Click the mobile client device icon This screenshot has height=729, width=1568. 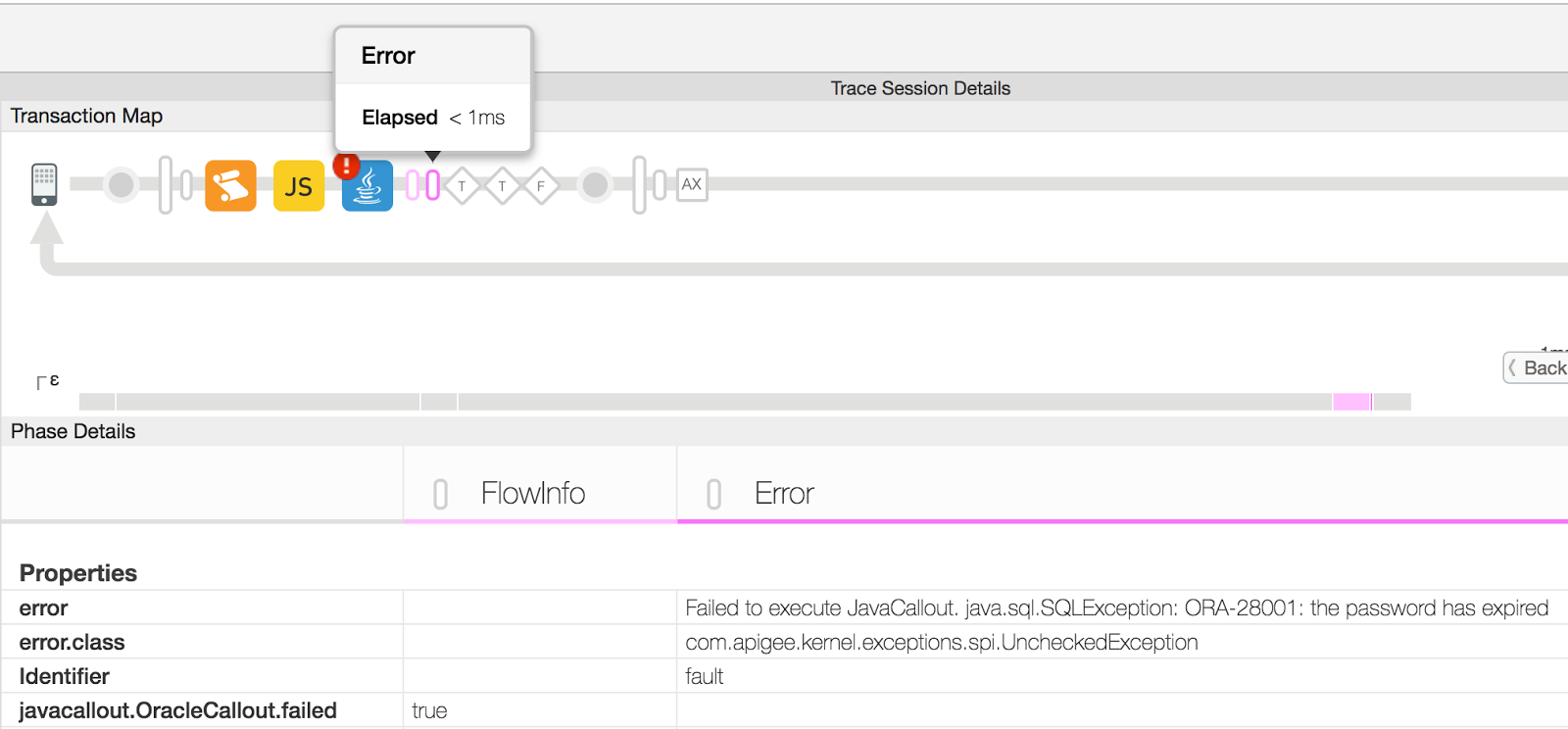tap(44, 184)
